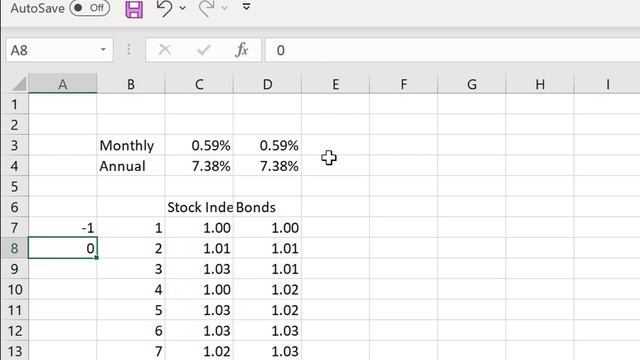Select column G header
This screenshot has width=640, height=360.
(472, 84)
